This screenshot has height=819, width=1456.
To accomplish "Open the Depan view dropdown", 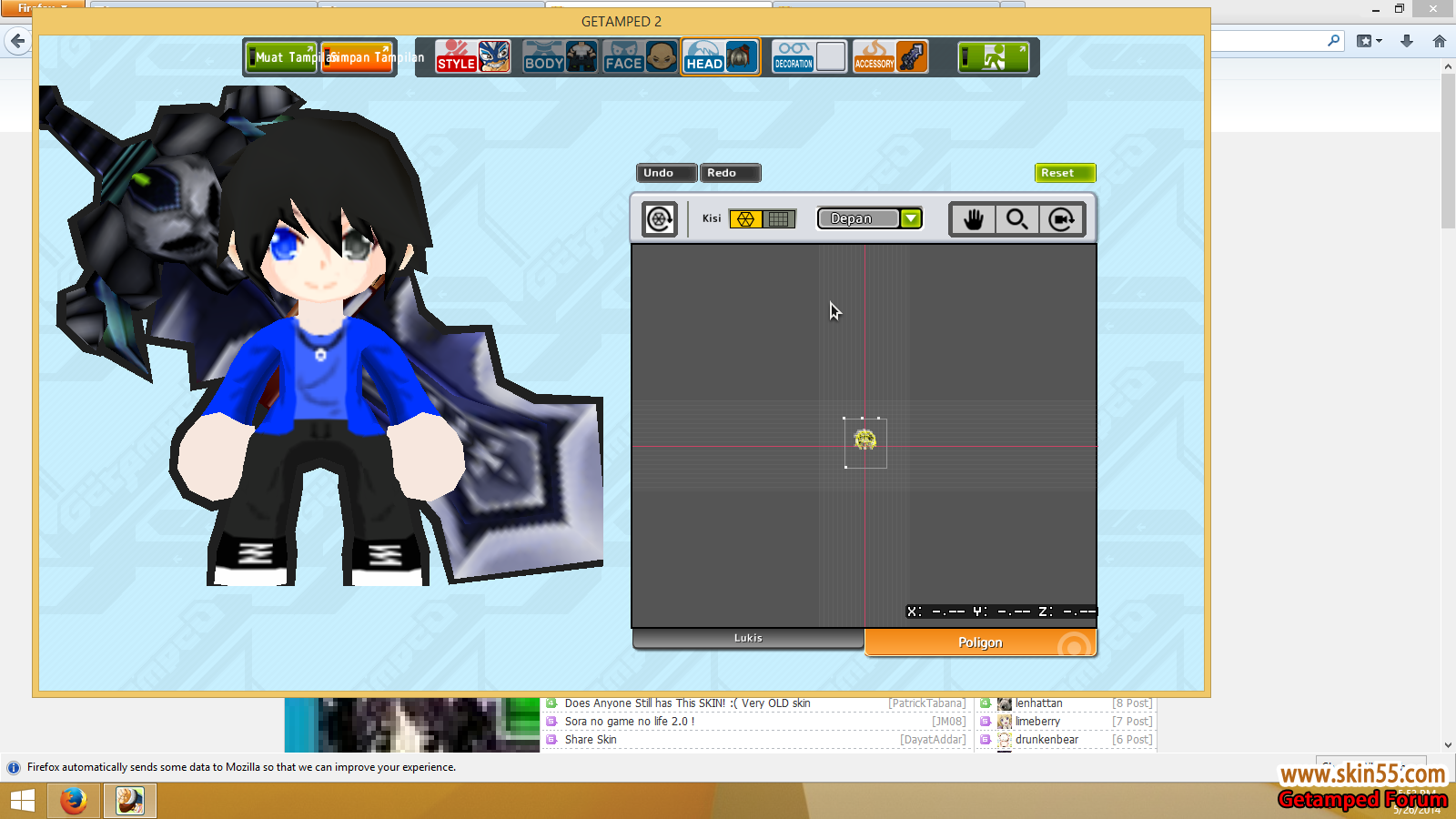I will pos(870,218).
